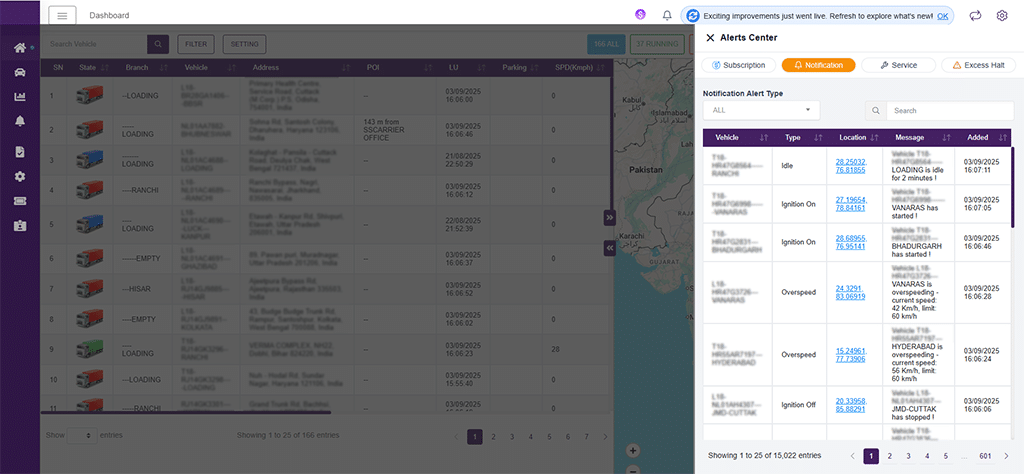Click the red truck in row 1
Image resolution: width=1024 pixels, height=474 pixels.
pyautogui.click(x=89, y=96)
